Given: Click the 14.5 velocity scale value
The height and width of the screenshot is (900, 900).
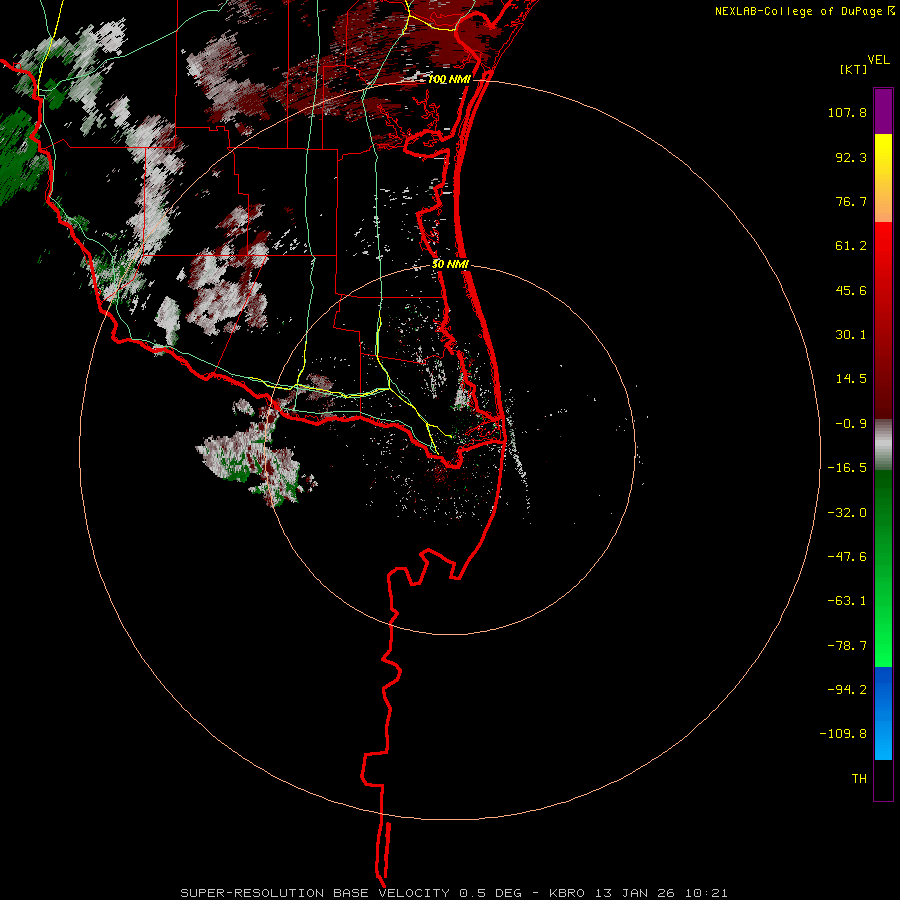Looking at the screenshot, I should tap(851, 379).
